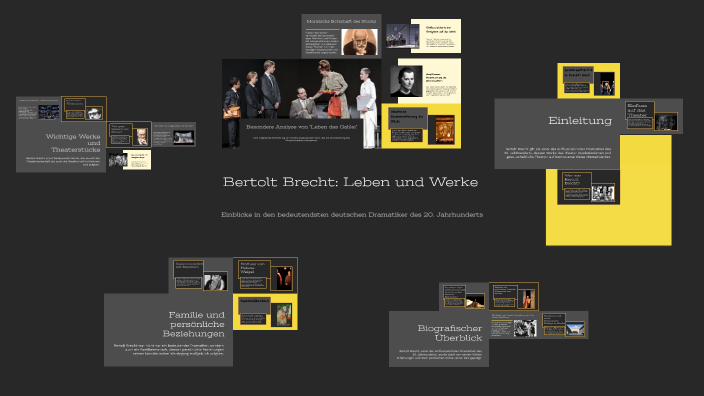Select the main title 'Bertolt Brecht: Leben und Werke'
The width and height of the screenshot is (704, 396).
point(350,182)
